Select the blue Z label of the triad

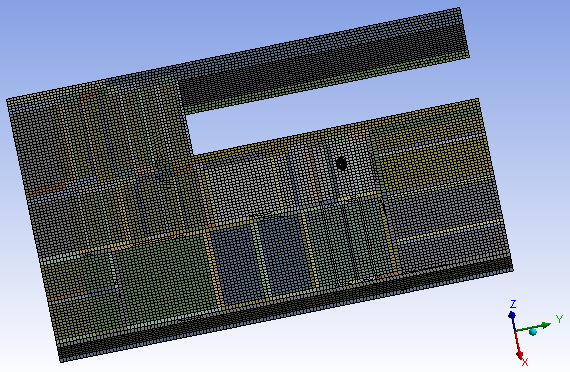coord(513,304)
